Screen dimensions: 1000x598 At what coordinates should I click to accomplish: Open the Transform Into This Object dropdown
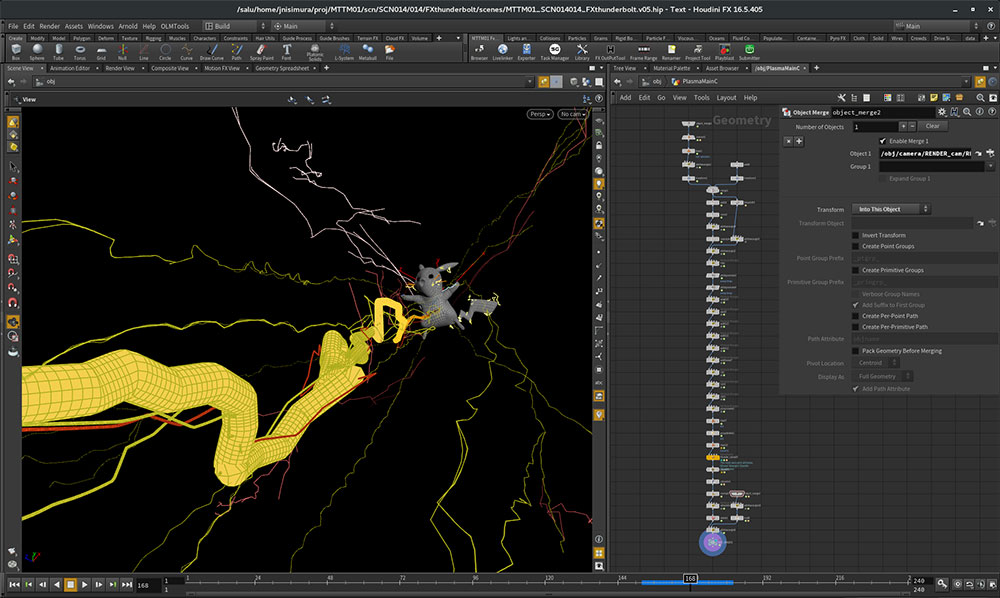click(x=892, y=209)
